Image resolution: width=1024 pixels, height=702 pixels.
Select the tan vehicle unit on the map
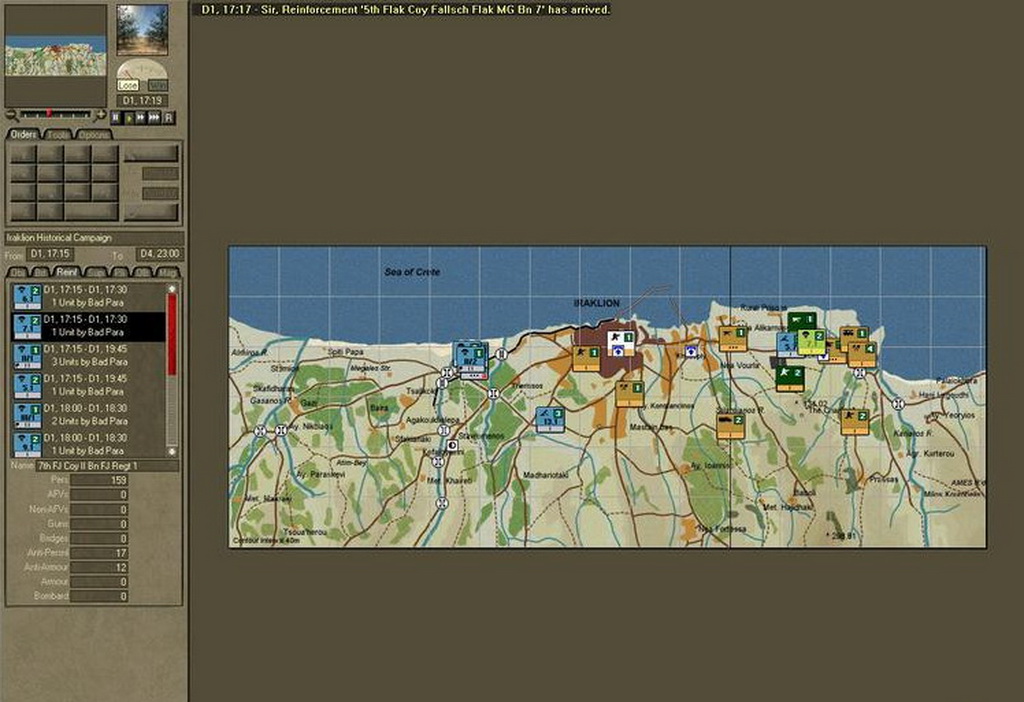coord(730,426)
